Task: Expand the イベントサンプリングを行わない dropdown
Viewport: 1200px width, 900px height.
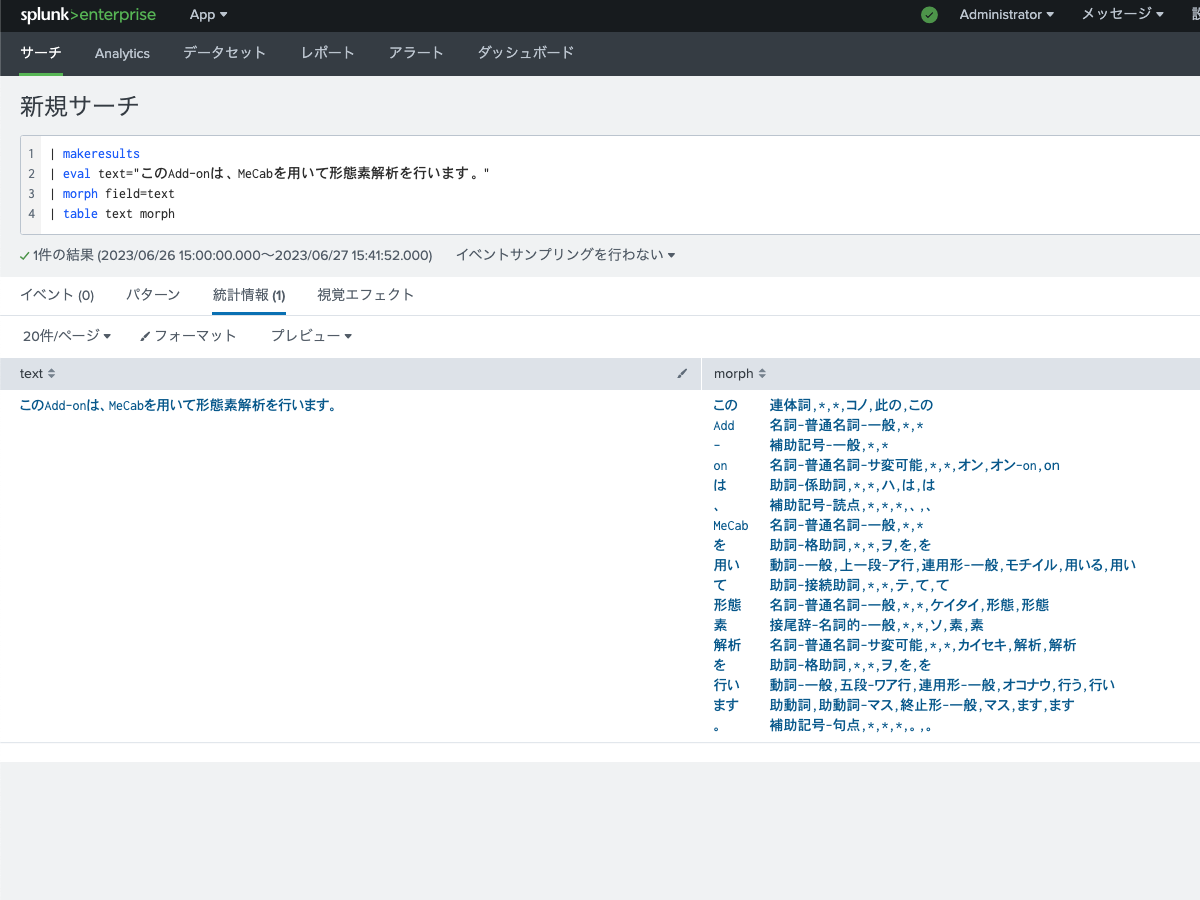Action: tap(565, 255)
